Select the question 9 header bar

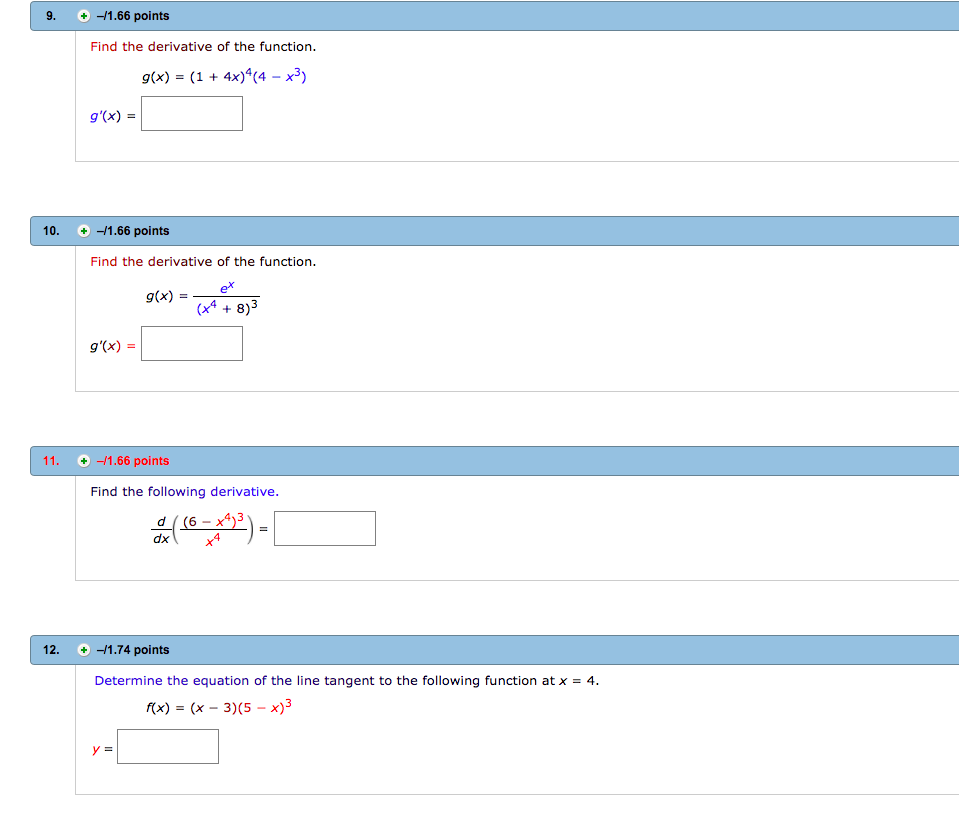(x=500, y=15)
